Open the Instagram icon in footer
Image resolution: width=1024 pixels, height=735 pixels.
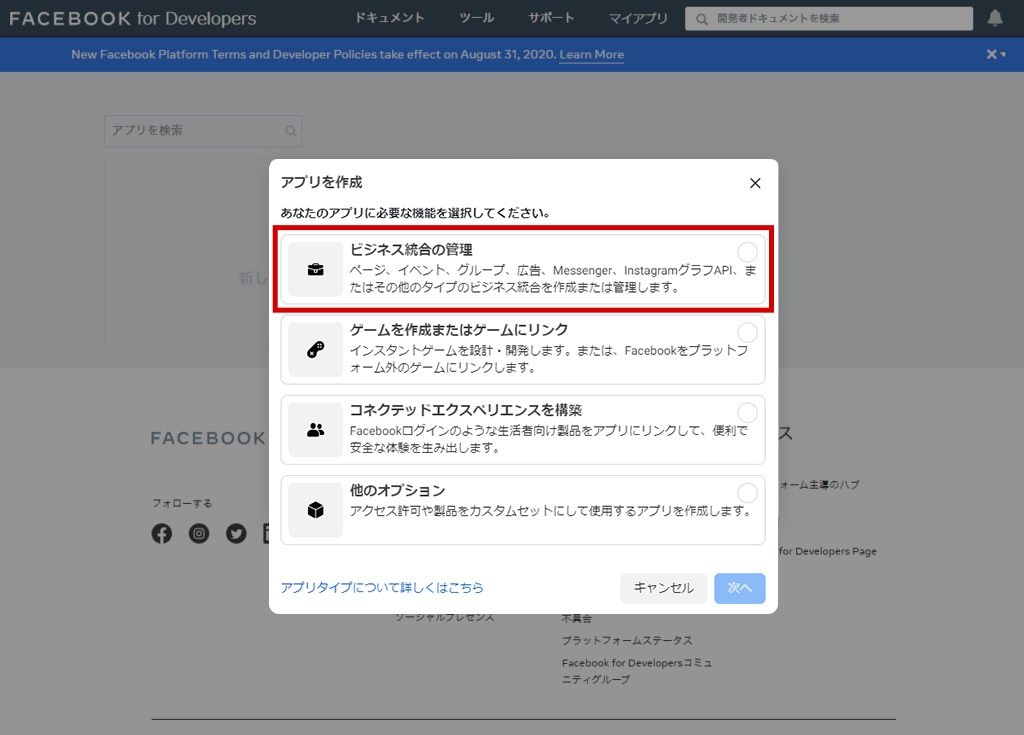(199, 534)
